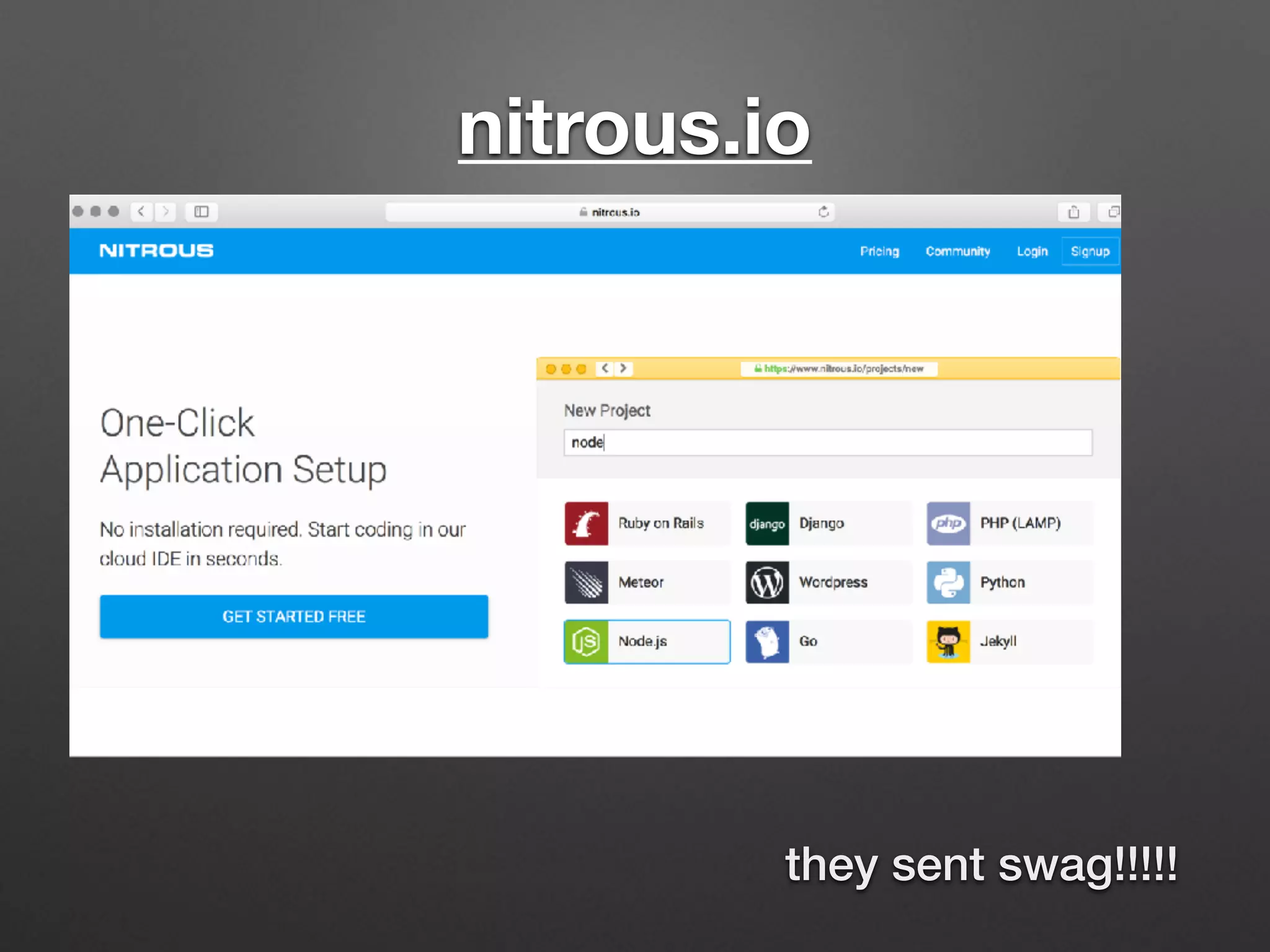1270x952 pixels.
Task: Pick the Meteor template icon
Action: tap(586, 583)
